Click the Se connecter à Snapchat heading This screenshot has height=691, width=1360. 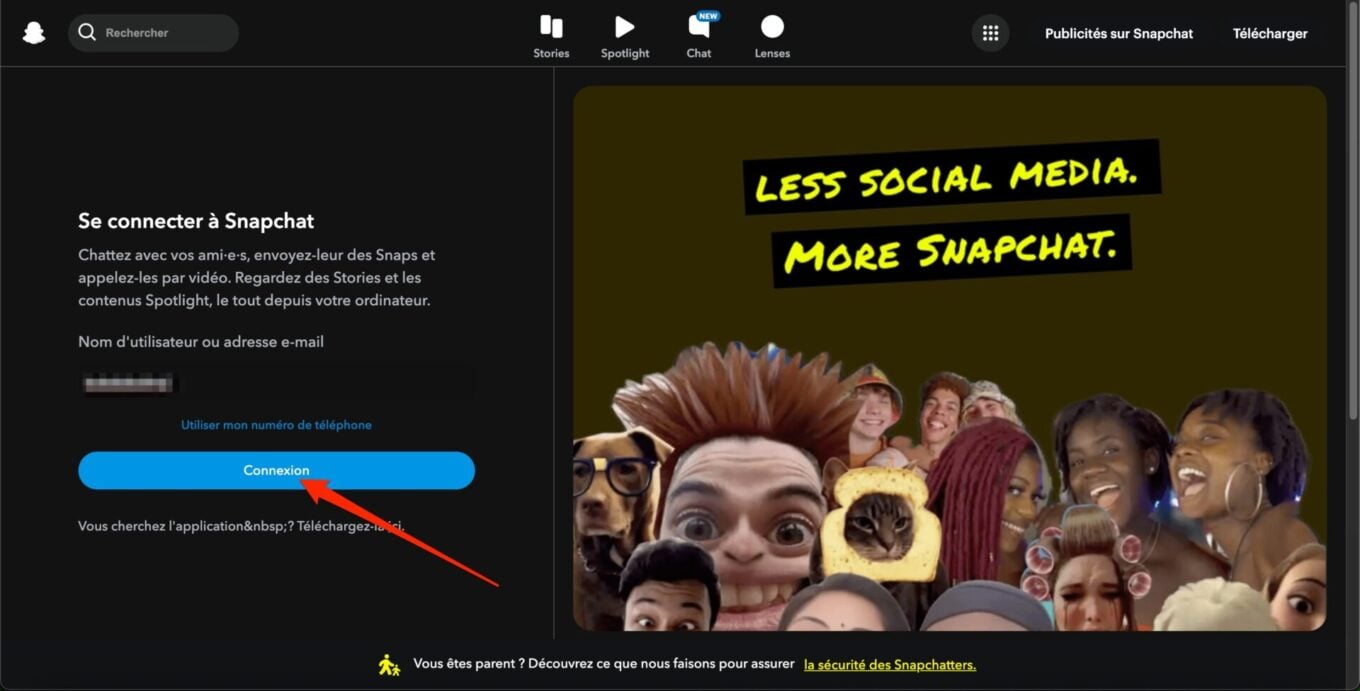coord(196,221)
